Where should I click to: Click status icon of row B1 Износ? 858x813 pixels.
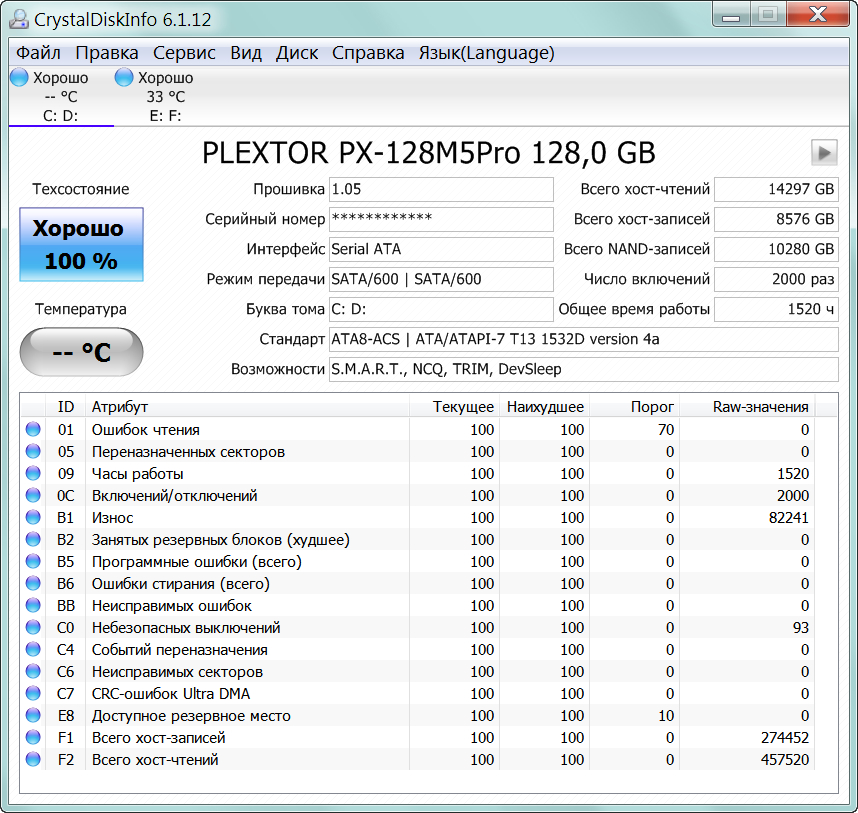click(33, 517)
